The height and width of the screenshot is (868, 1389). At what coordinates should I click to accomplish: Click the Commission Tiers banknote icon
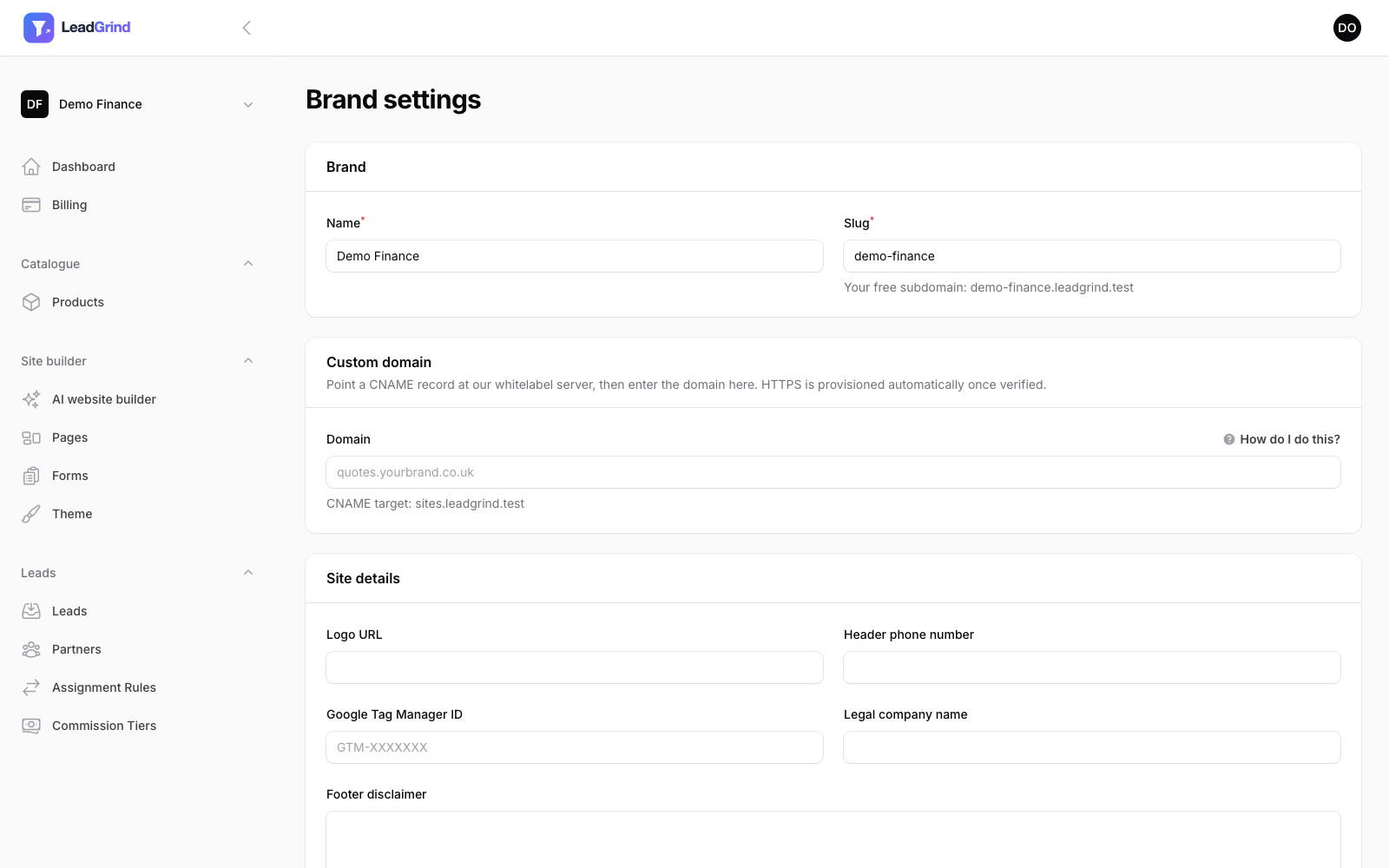(31, 726)
